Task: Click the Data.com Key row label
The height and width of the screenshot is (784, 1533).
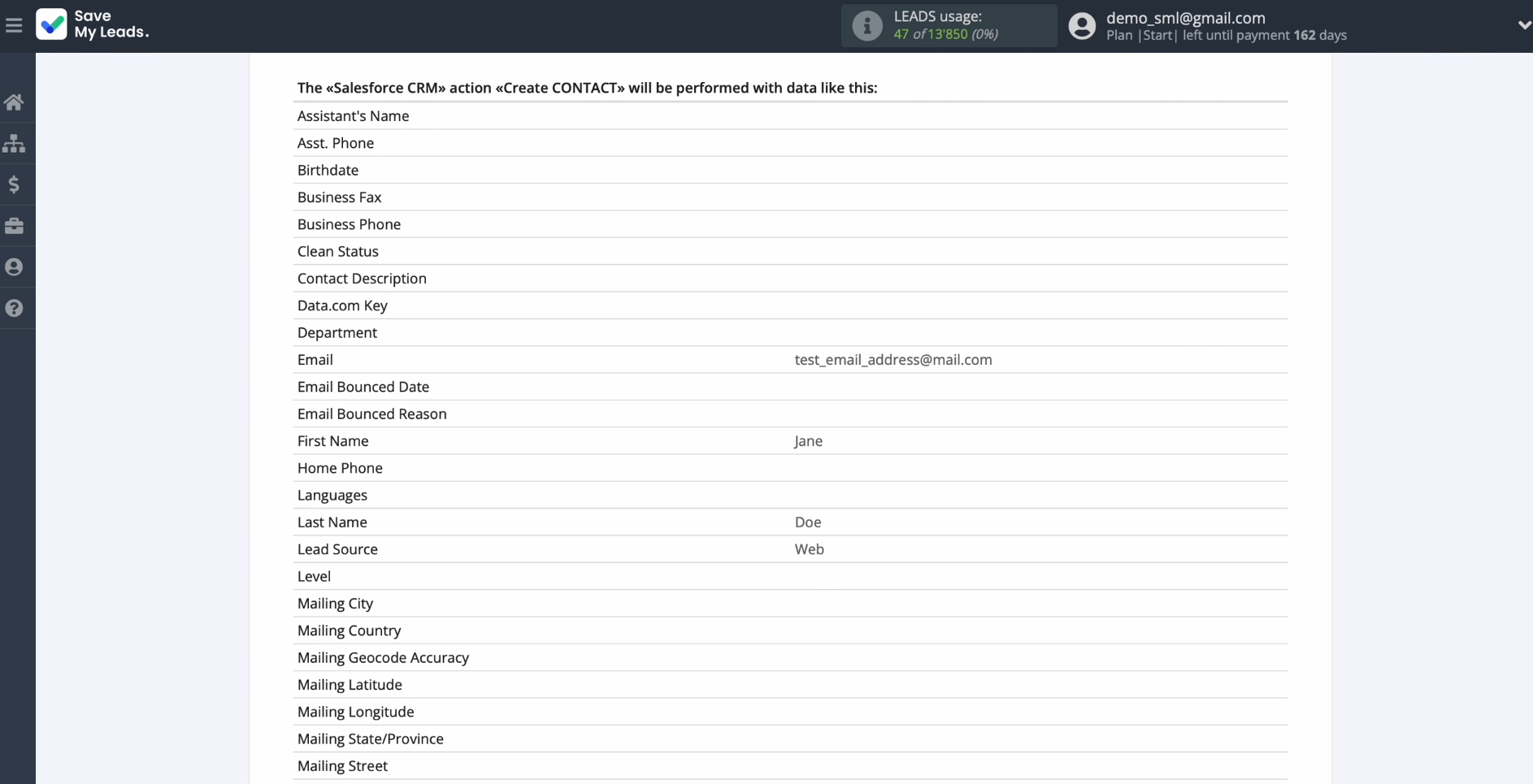Action: 342,305
